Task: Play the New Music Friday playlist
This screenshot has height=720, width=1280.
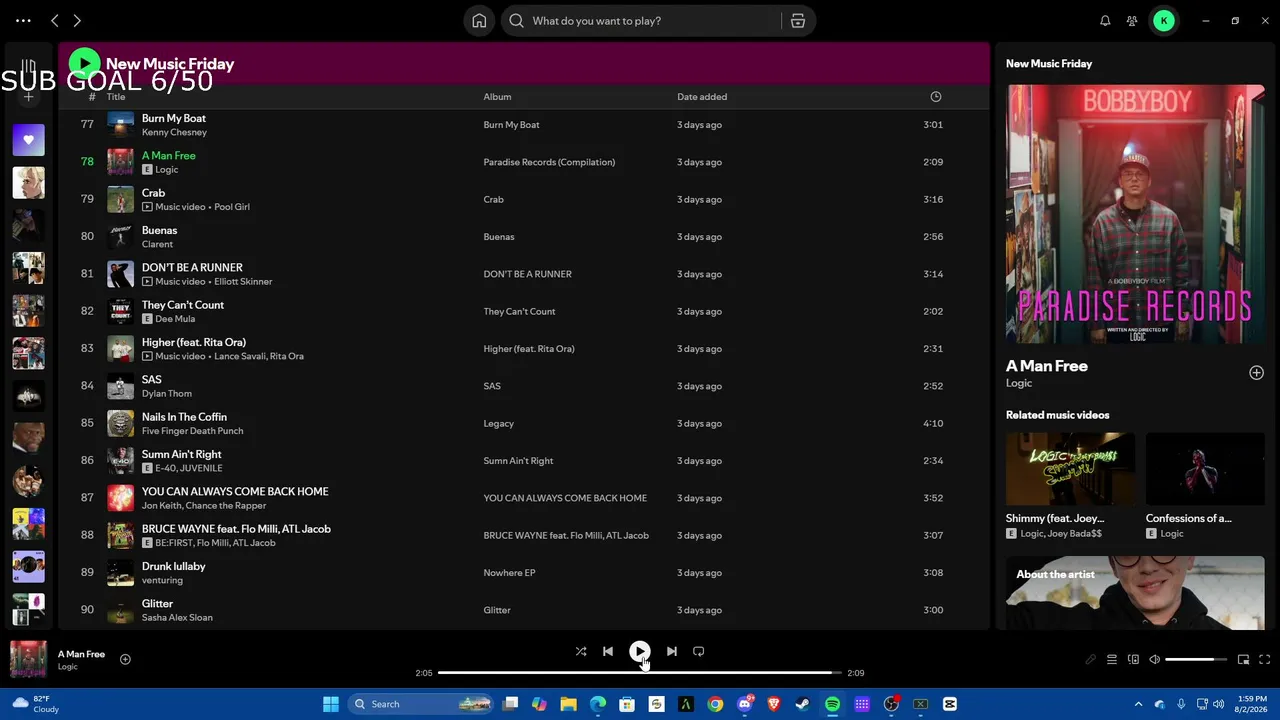Action: tap(84, 64)
